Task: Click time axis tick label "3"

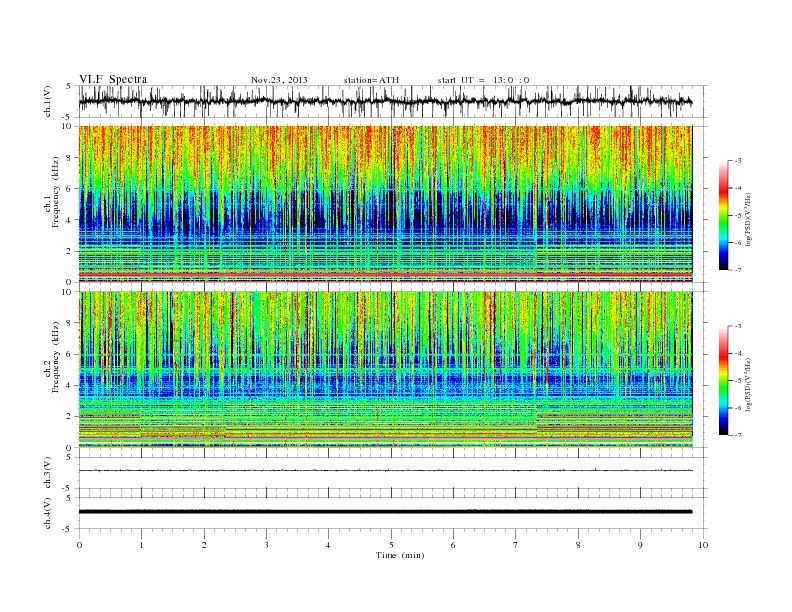Action: click(266, 545)
